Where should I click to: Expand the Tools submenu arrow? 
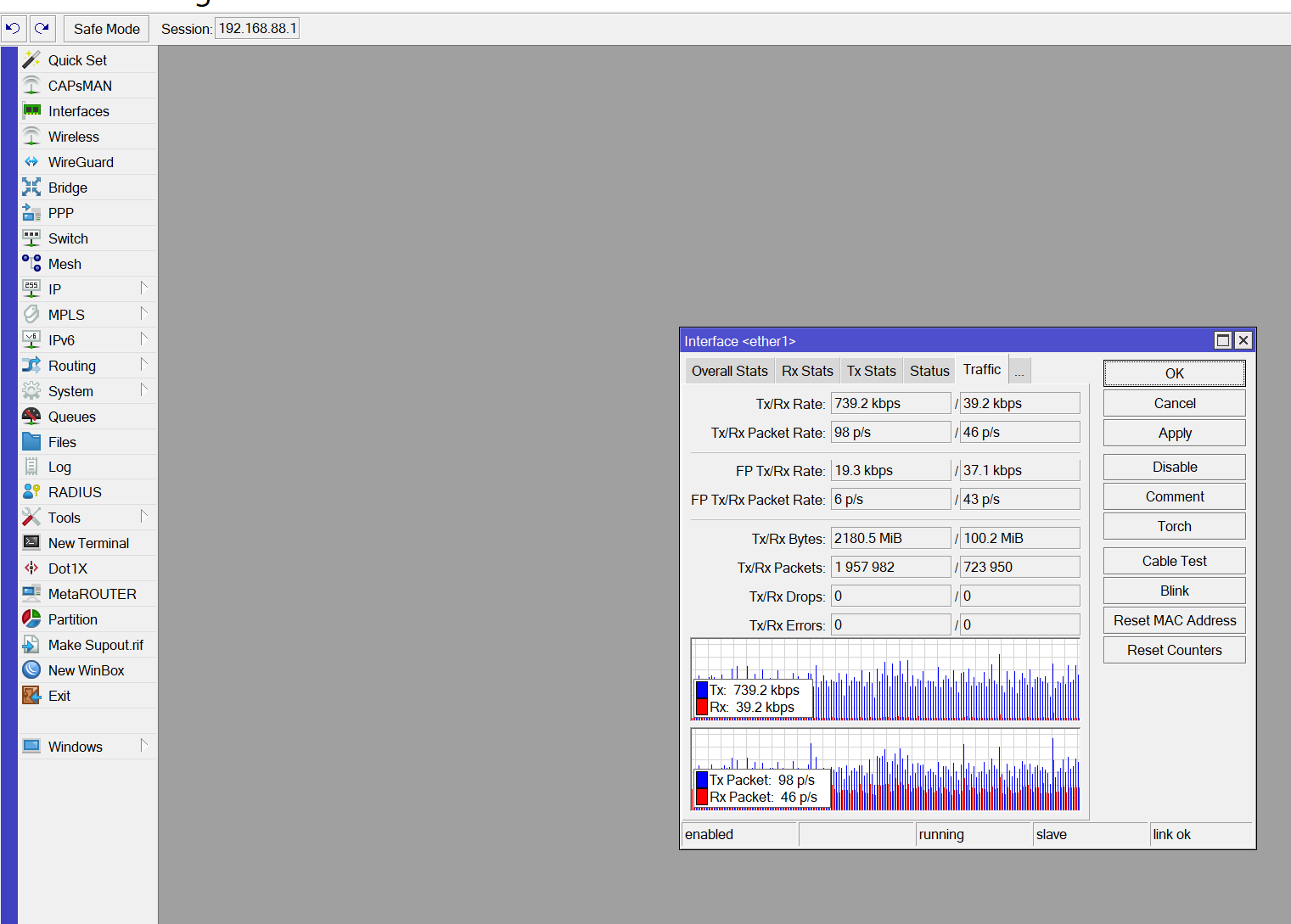144,516
